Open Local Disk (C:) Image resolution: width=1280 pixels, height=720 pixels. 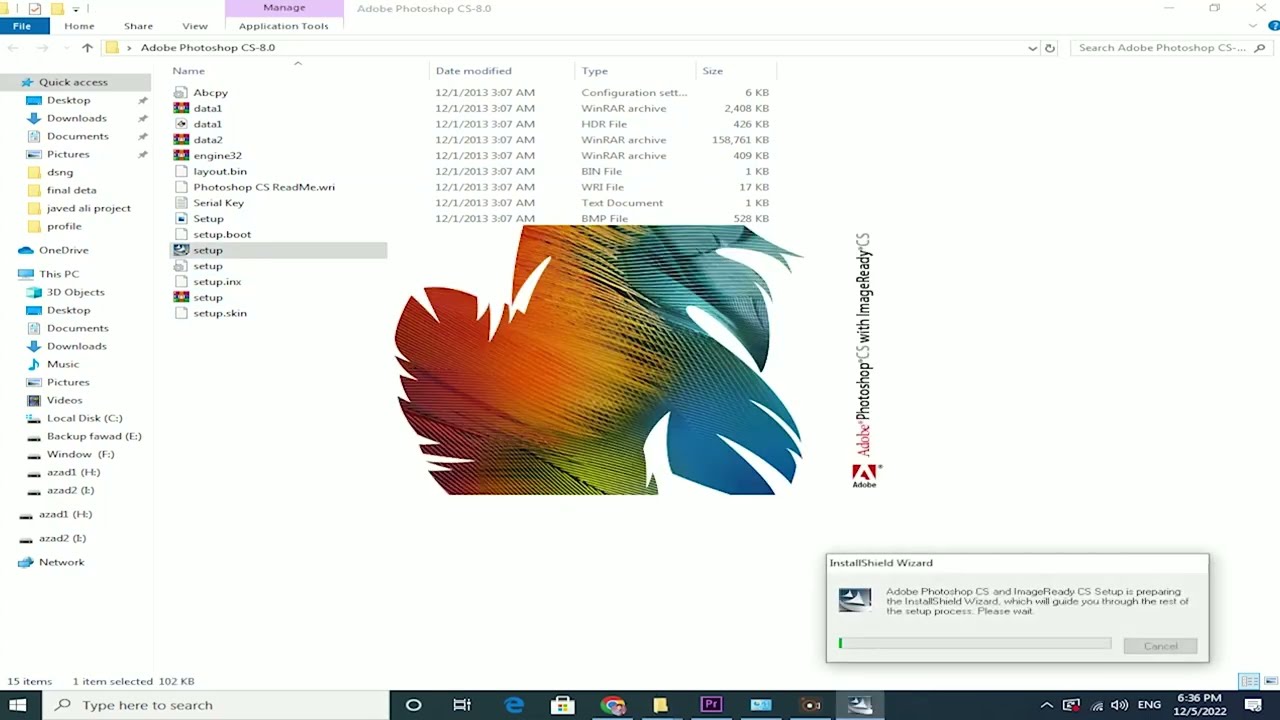(84, 418)
